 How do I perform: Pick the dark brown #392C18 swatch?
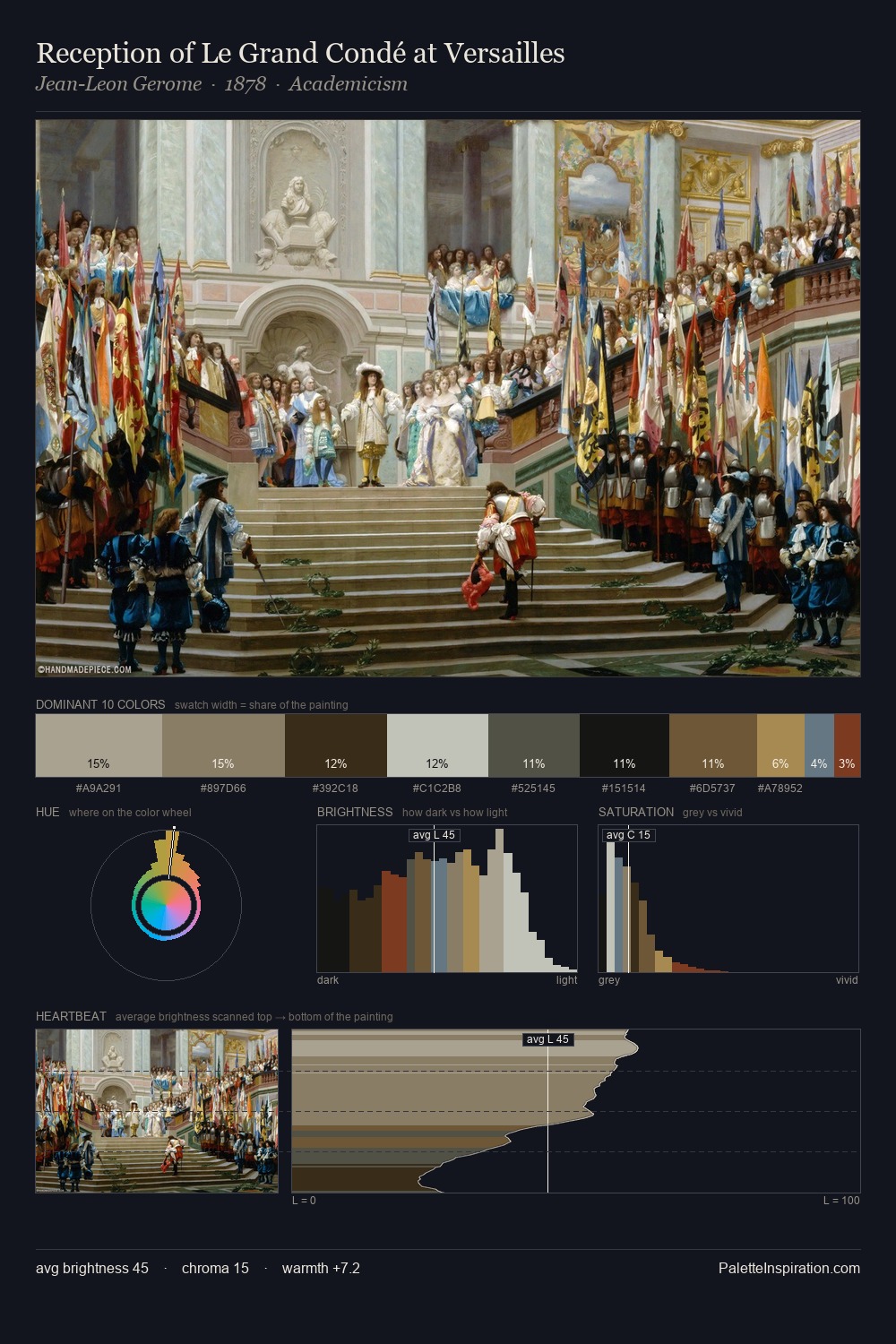click(336, 745)
